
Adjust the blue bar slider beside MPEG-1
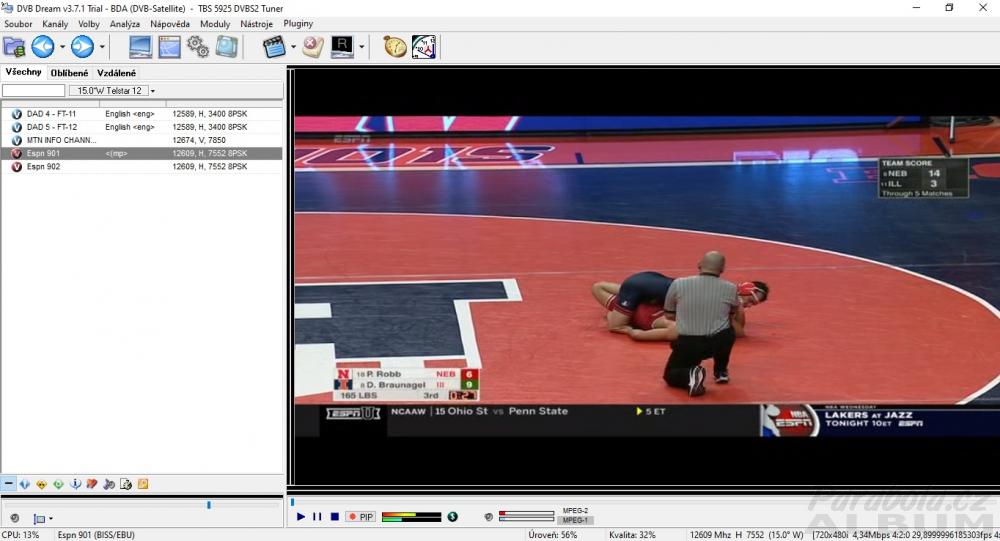(526, 519)
